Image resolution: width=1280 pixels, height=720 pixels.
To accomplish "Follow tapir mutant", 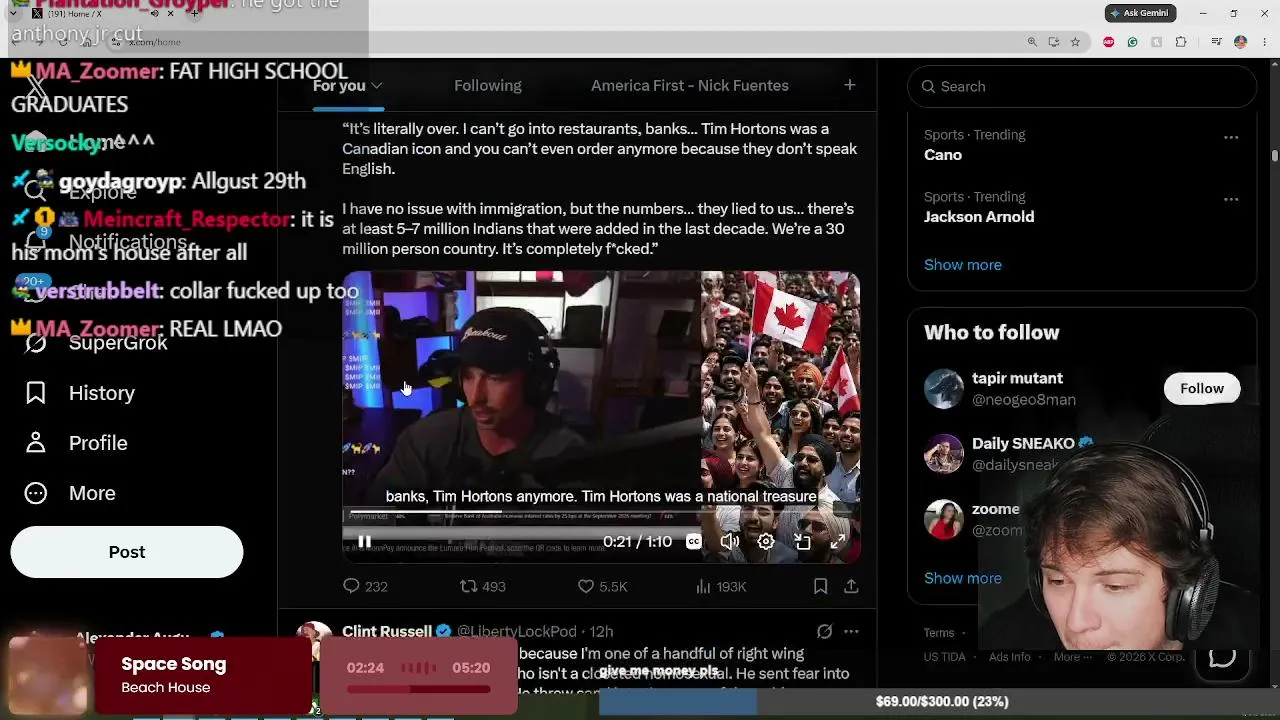I will tap(1202, 388).
